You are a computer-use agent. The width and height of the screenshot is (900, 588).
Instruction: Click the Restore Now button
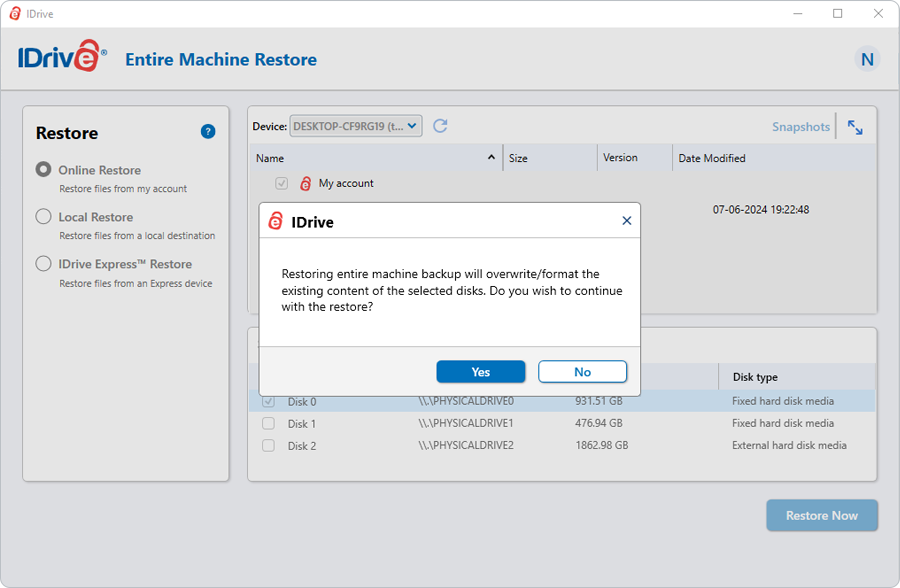[822, 515]
